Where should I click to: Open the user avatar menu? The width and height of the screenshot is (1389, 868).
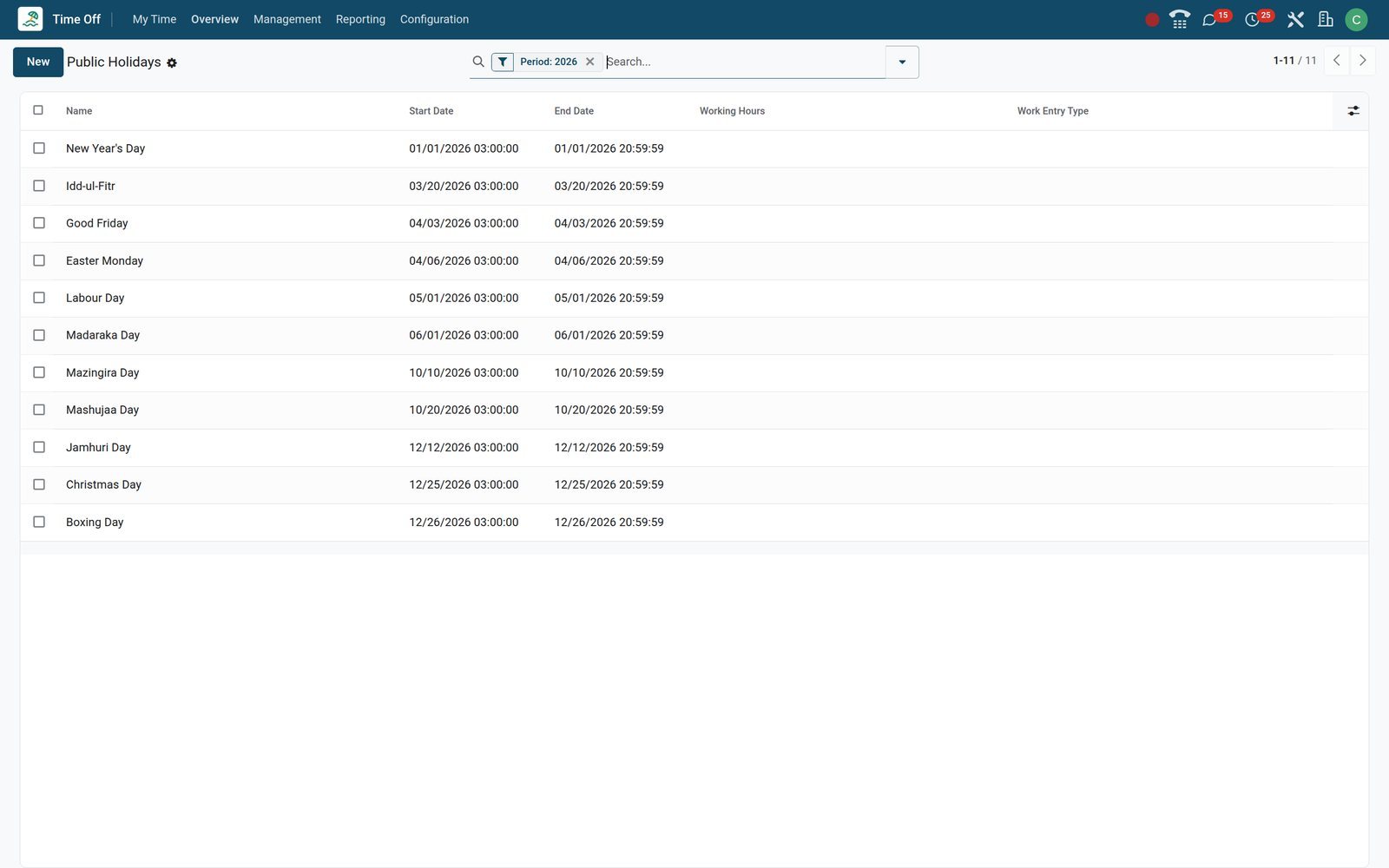point(1356,19)
